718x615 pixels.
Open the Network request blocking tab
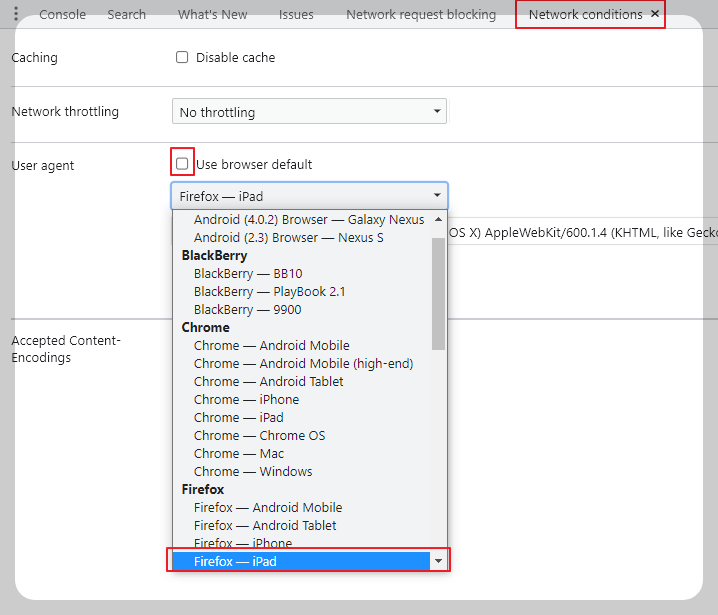coord(421,15)
